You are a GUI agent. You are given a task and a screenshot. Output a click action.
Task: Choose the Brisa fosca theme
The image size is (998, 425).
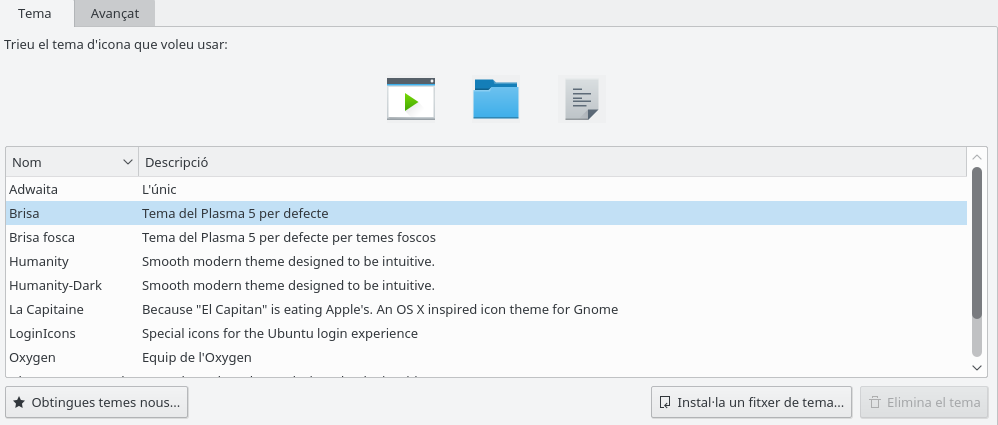coord(42,237)
